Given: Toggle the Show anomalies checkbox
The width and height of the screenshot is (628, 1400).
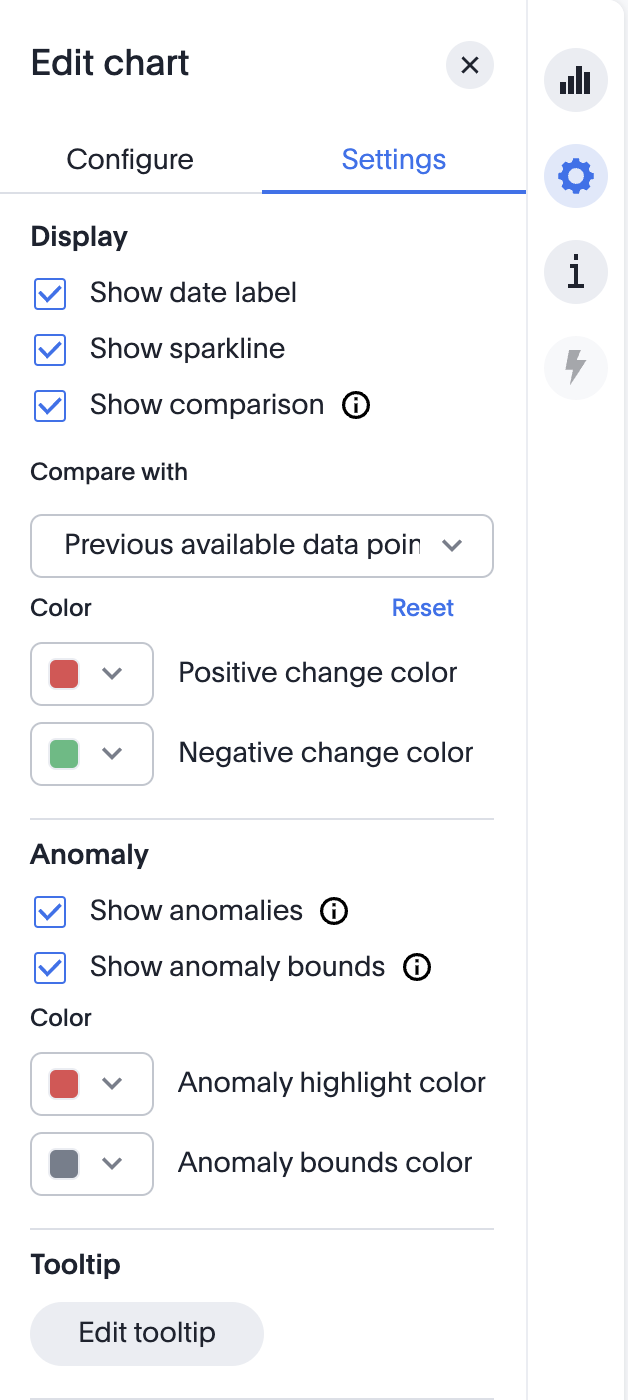Looking at the screenshot, I should (50, 912).
